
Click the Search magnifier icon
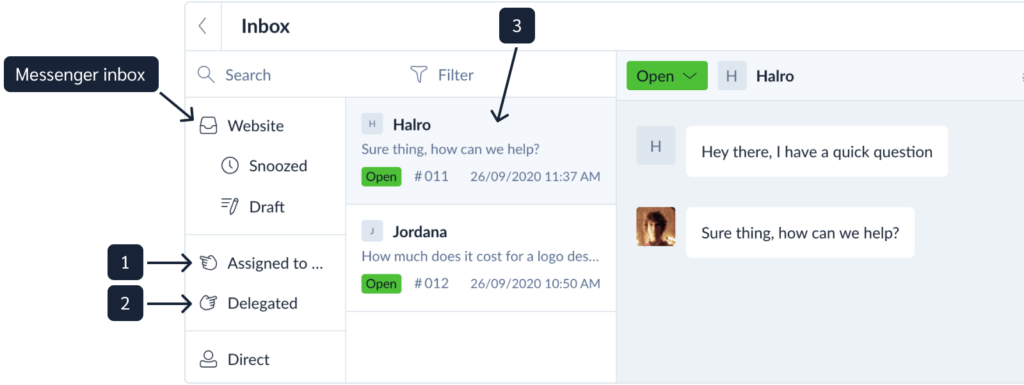pyautogui.click(x=206, y=74)
